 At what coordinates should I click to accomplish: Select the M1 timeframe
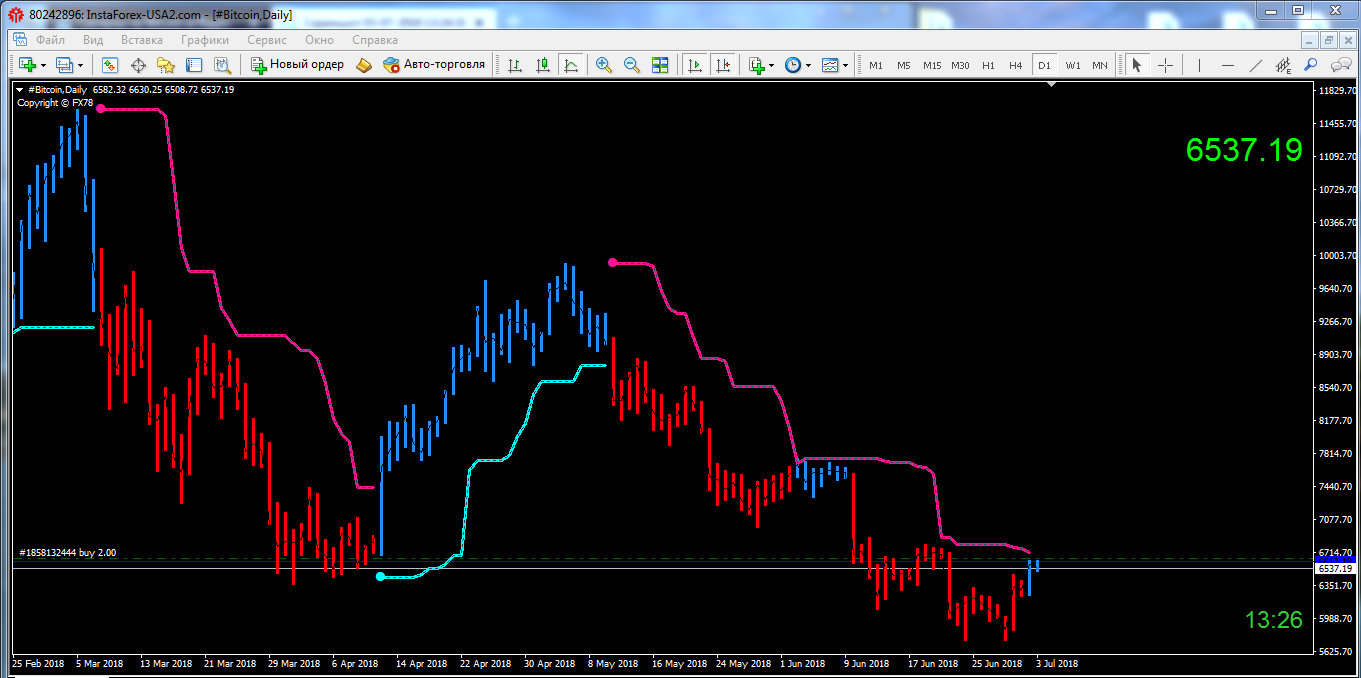[x=876, y=65]
